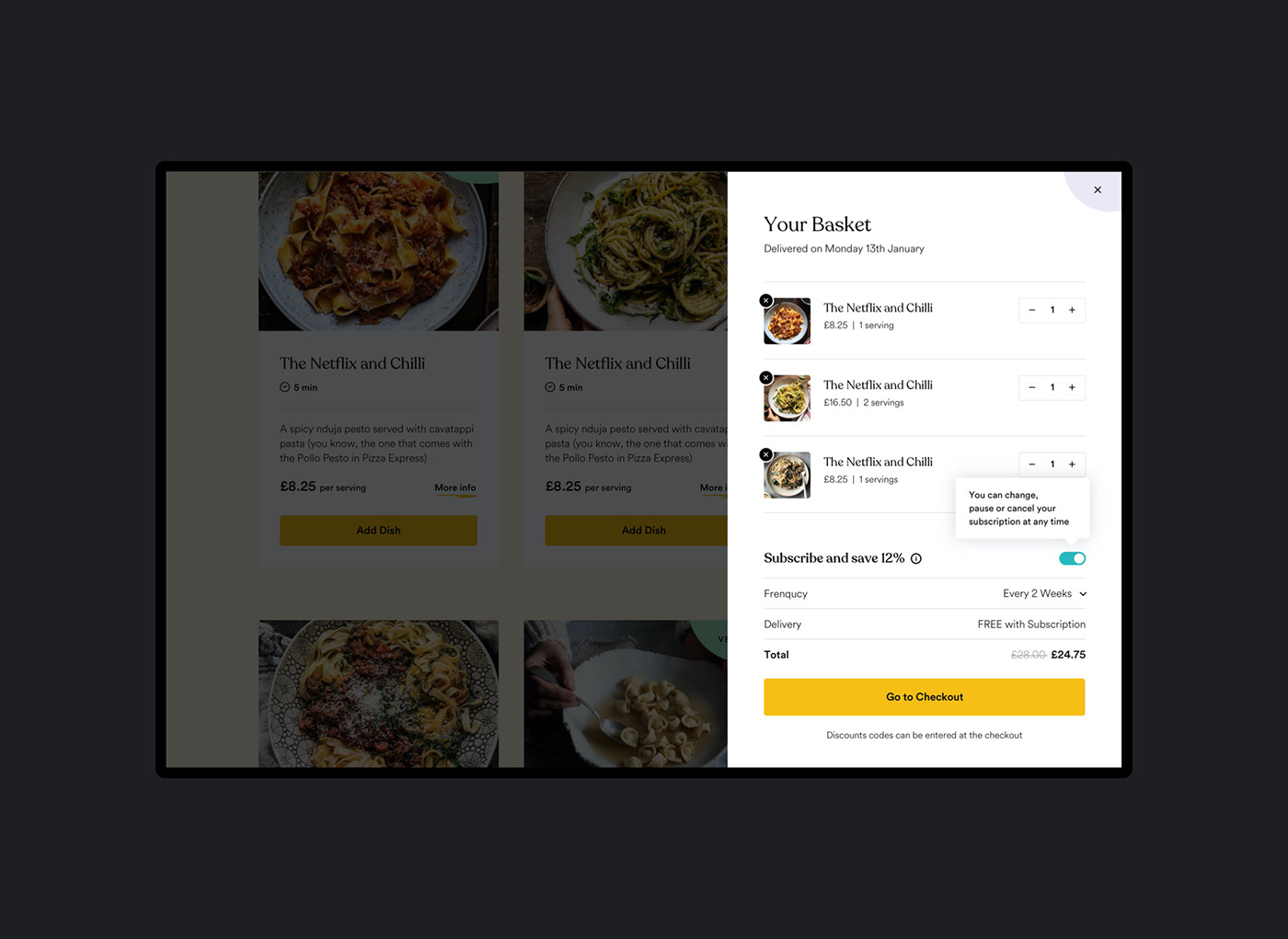Increase quantity of the £16.50 item
The height and width of the screenshot is (939, 1288).
point(1072,387)
